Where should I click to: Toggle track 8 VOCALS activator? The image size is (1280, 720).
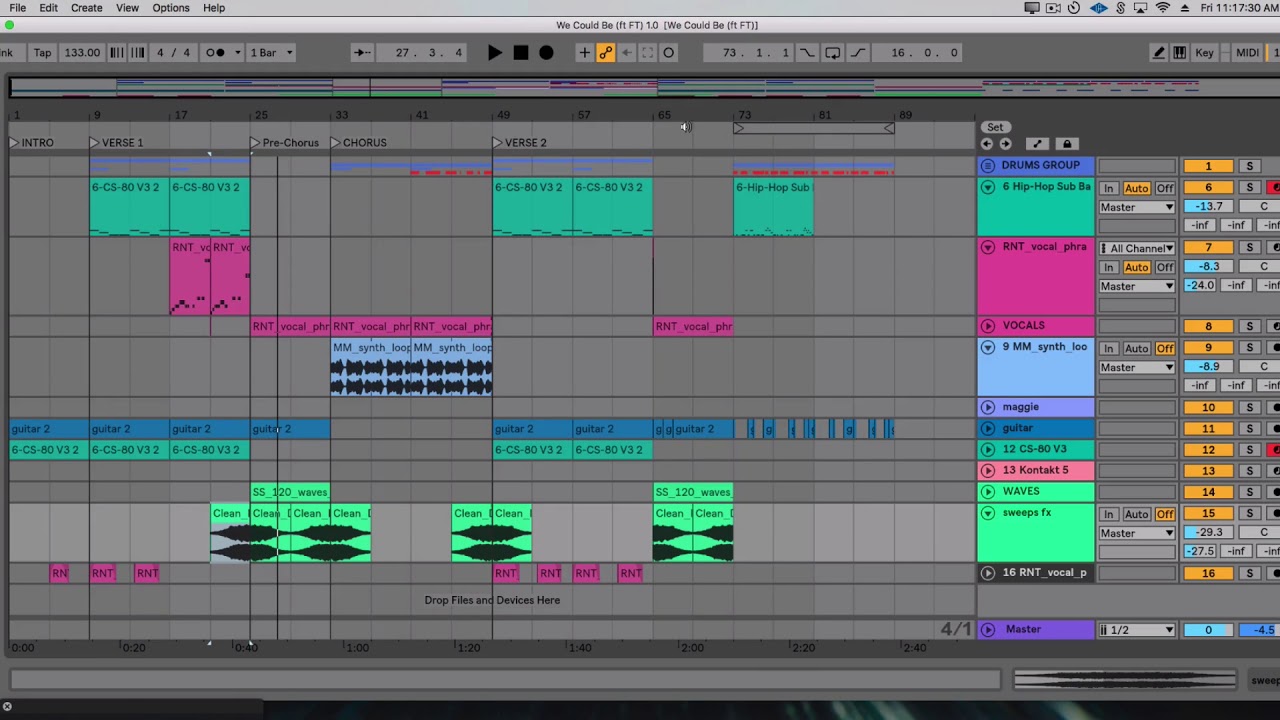click(1208, 326)
